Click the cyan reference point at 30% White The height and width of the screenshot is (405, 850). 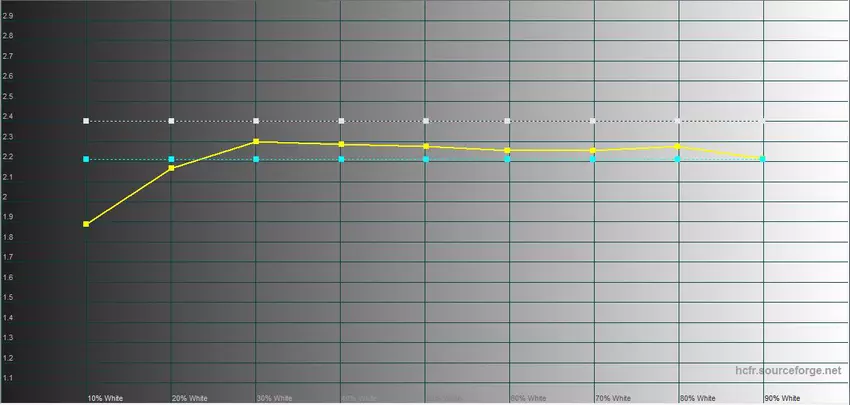(x=257, y=159)
